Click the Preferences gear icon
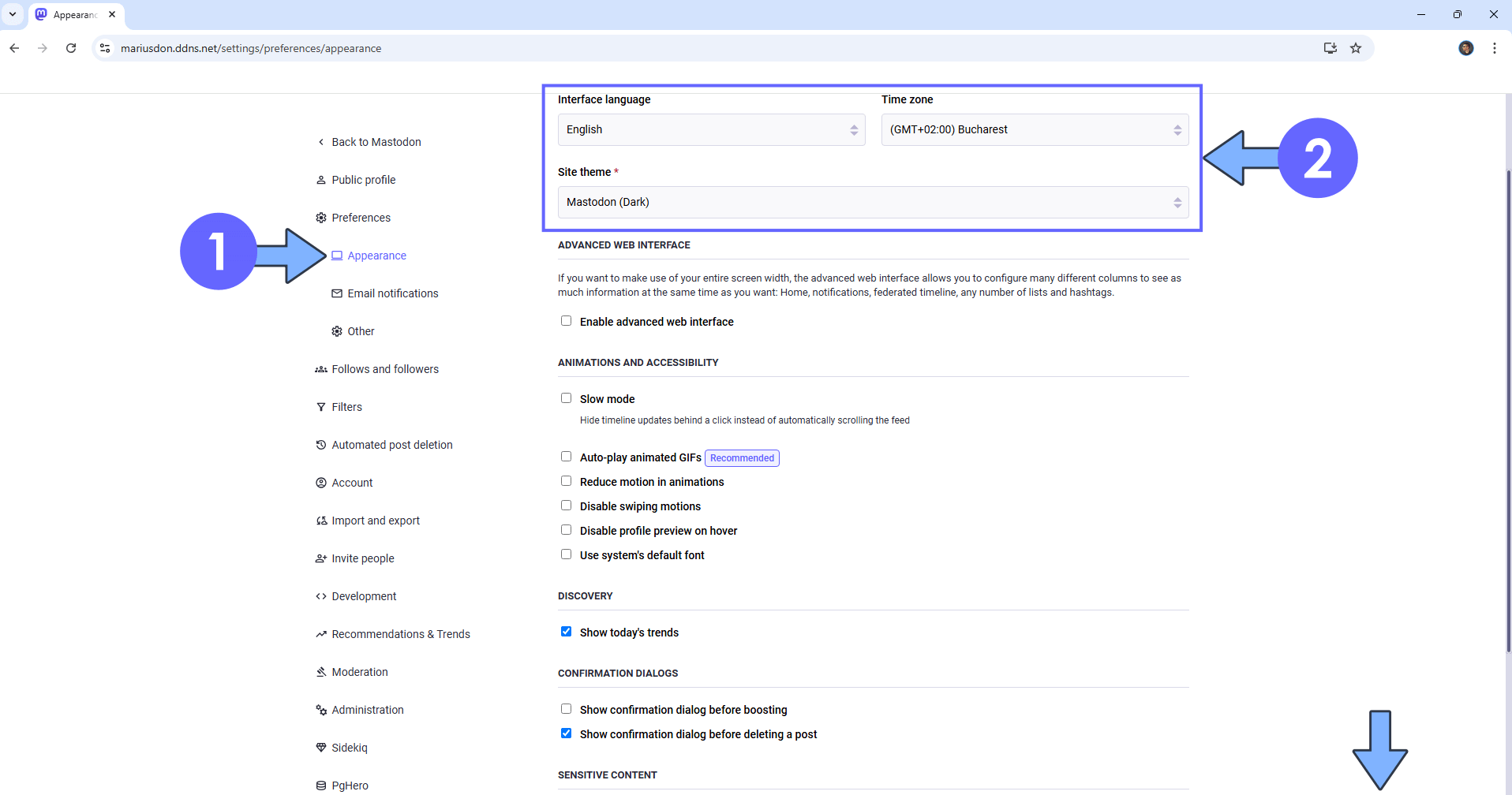 [x=320, y=218]
